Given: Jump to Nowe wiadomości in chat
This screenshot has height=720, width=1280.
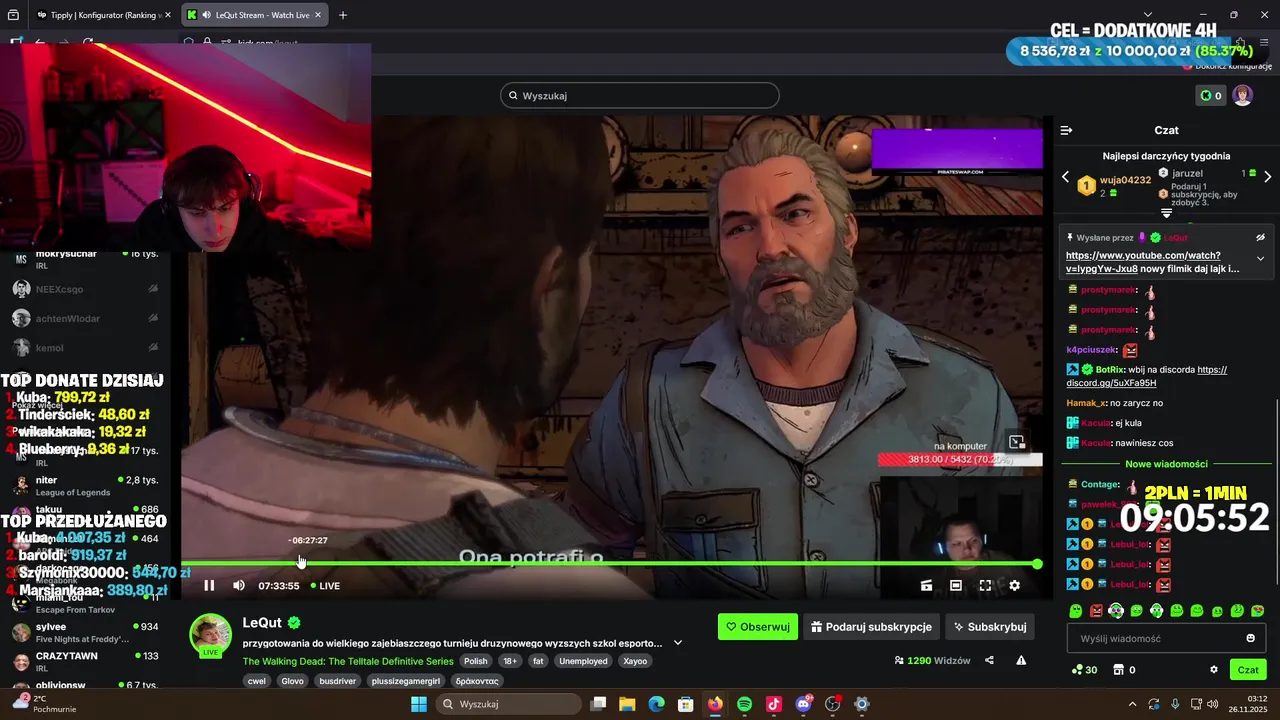Looking at the screenshot, I should (1166, 464).
